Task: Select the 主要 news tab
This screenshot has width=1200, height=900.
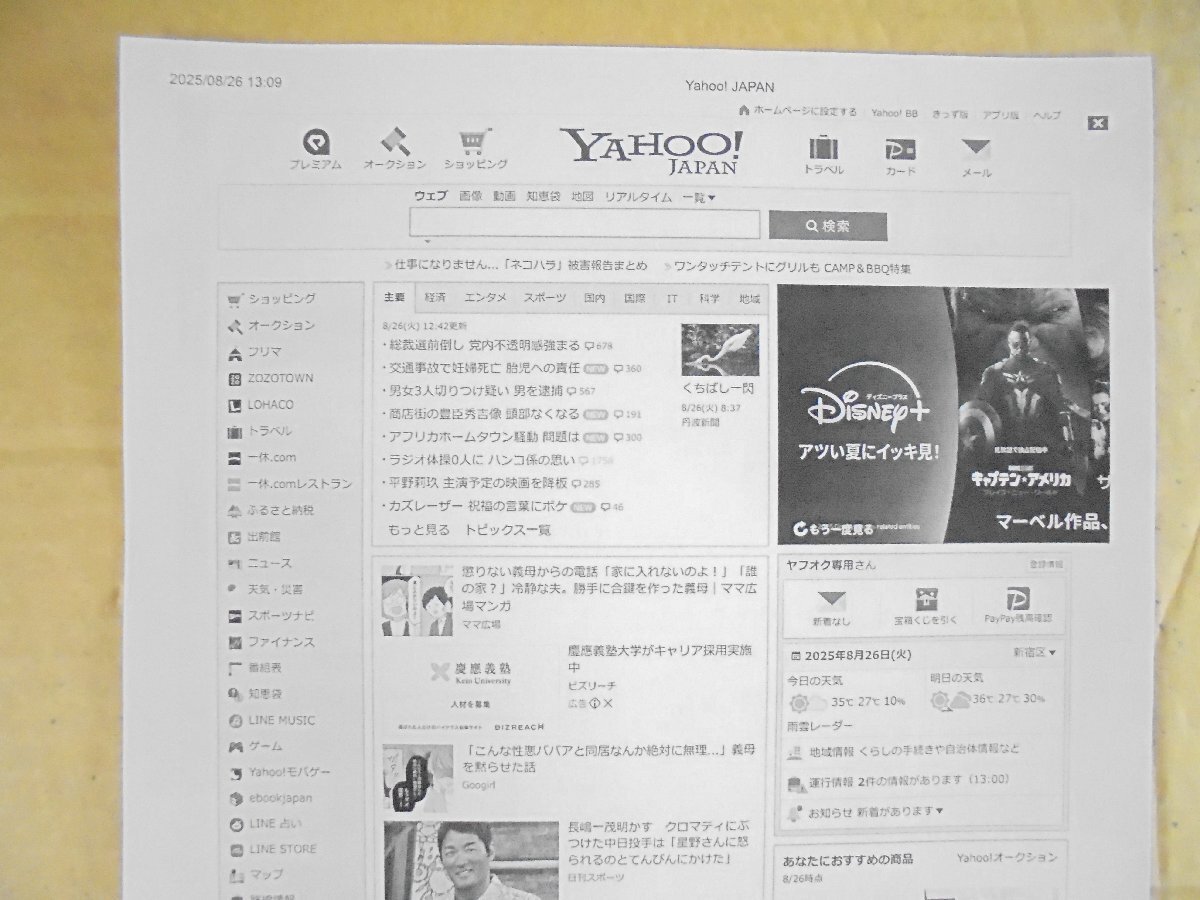Action: pyautogui.click(x=394, y=298)
